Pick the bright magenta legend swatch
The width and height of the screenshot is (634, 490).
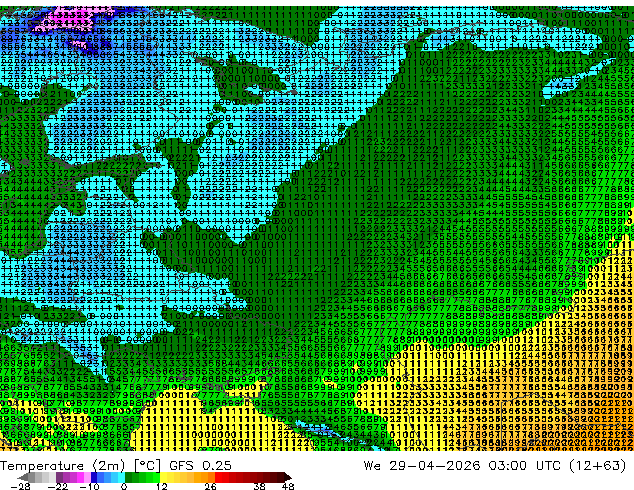pyautogui.click(x=80, y=477)
